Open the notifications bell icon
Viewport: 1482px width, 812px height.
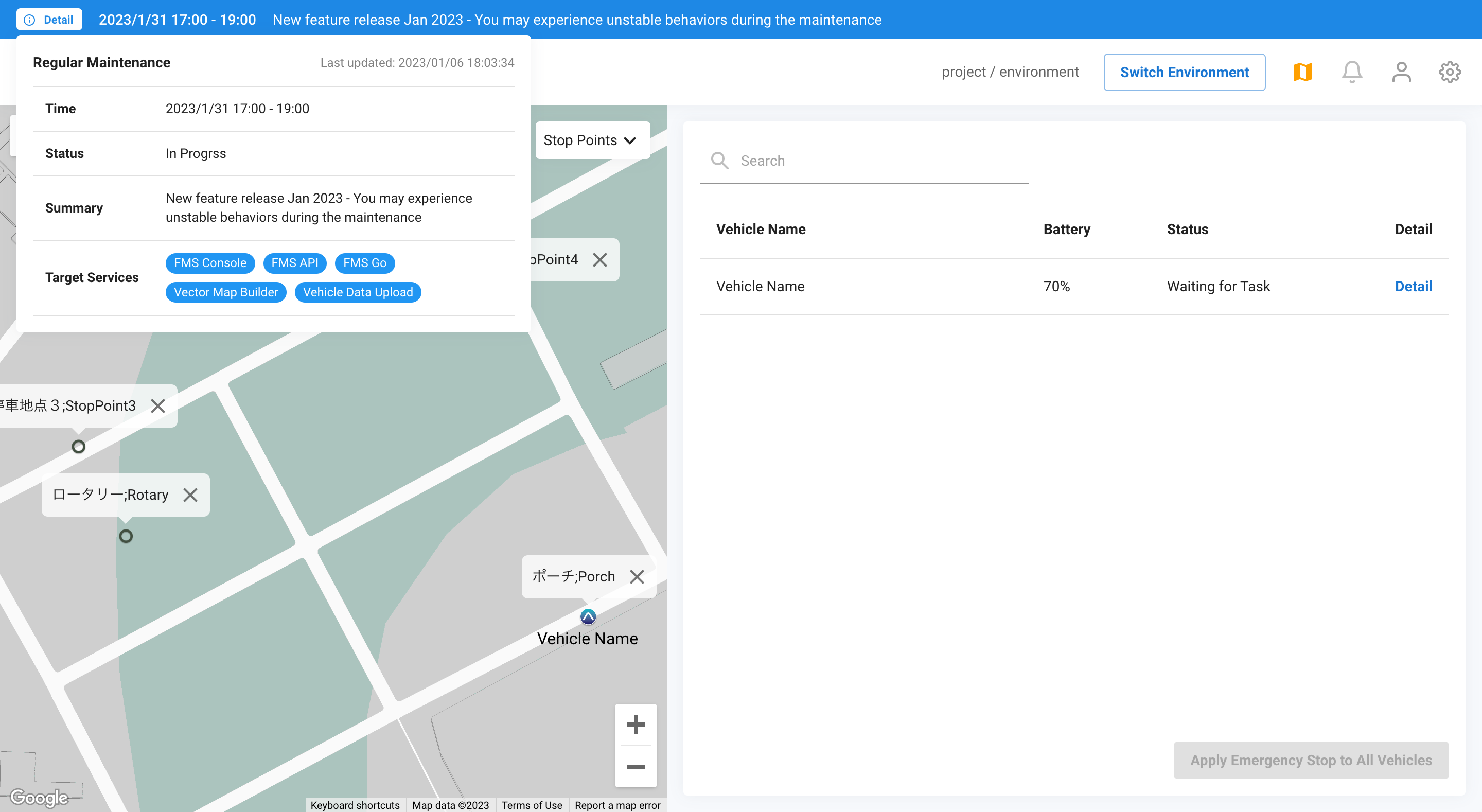[1351, 72]
